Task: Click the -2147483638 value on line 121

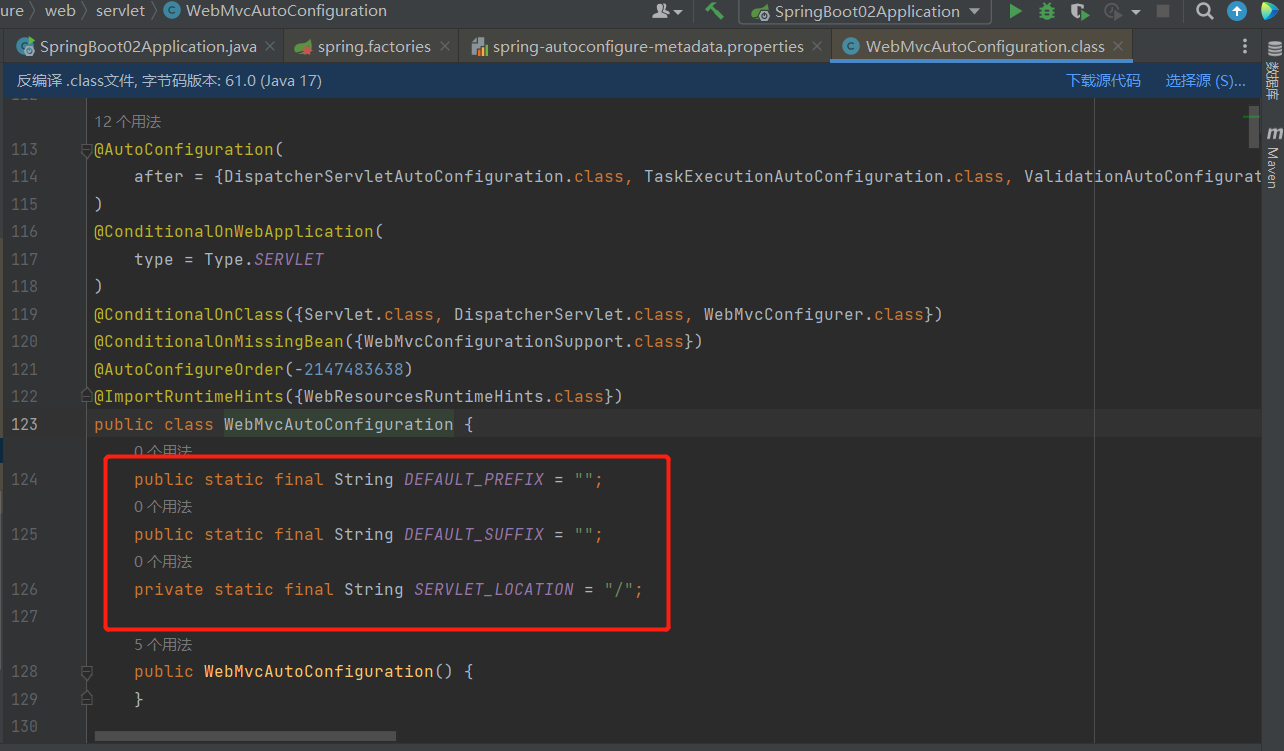Action: coord(349,369)
